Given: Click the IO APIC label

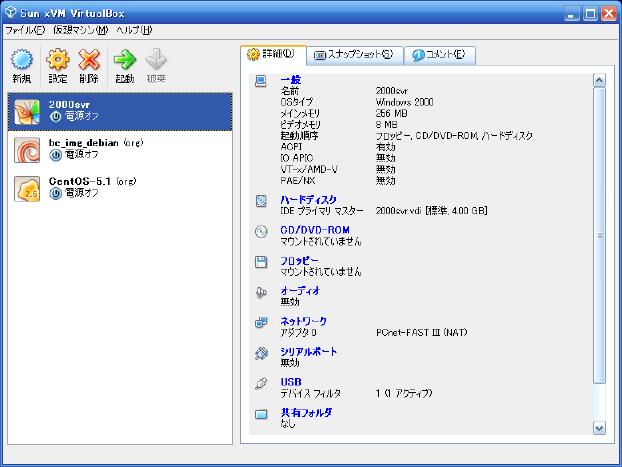Looking at the screenshot, I should (x=297, y=158).
